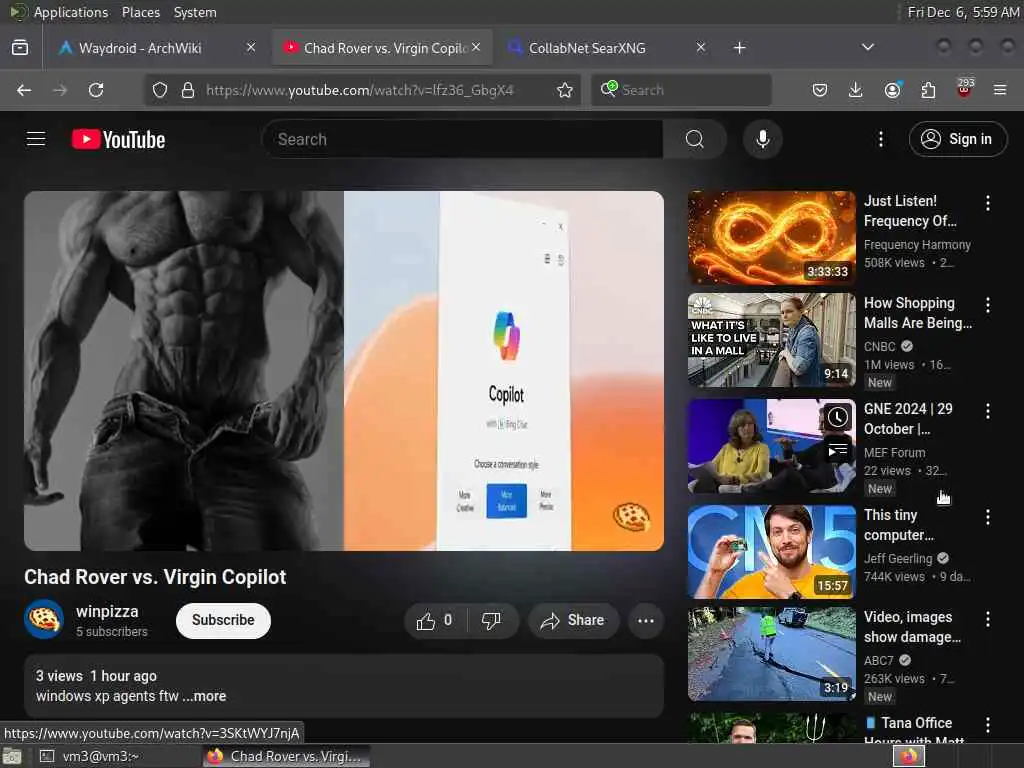Close the Waydroid - ArchWiki tab

[251, 48]
